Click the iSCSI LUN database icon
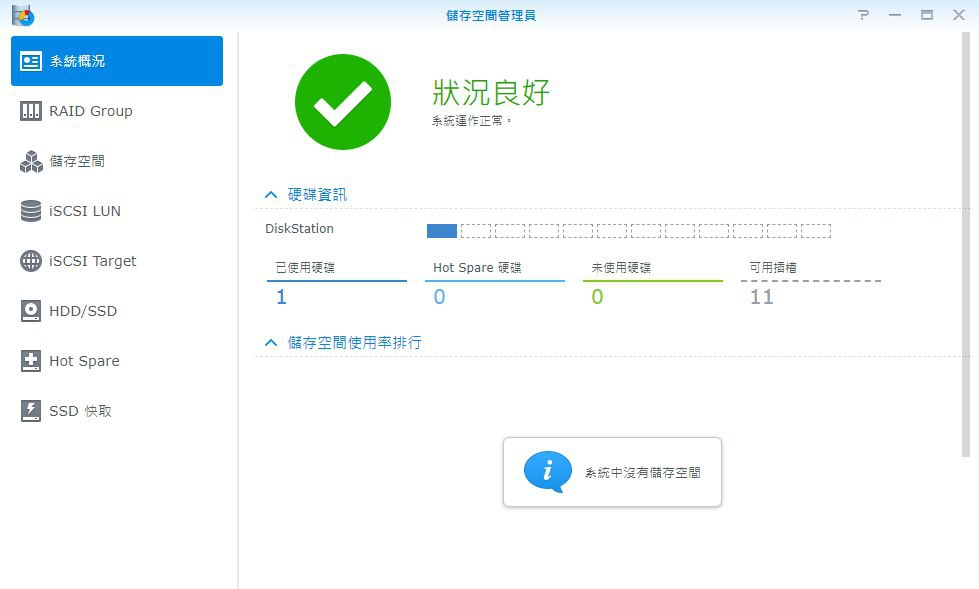 click(x=31, y=211)
